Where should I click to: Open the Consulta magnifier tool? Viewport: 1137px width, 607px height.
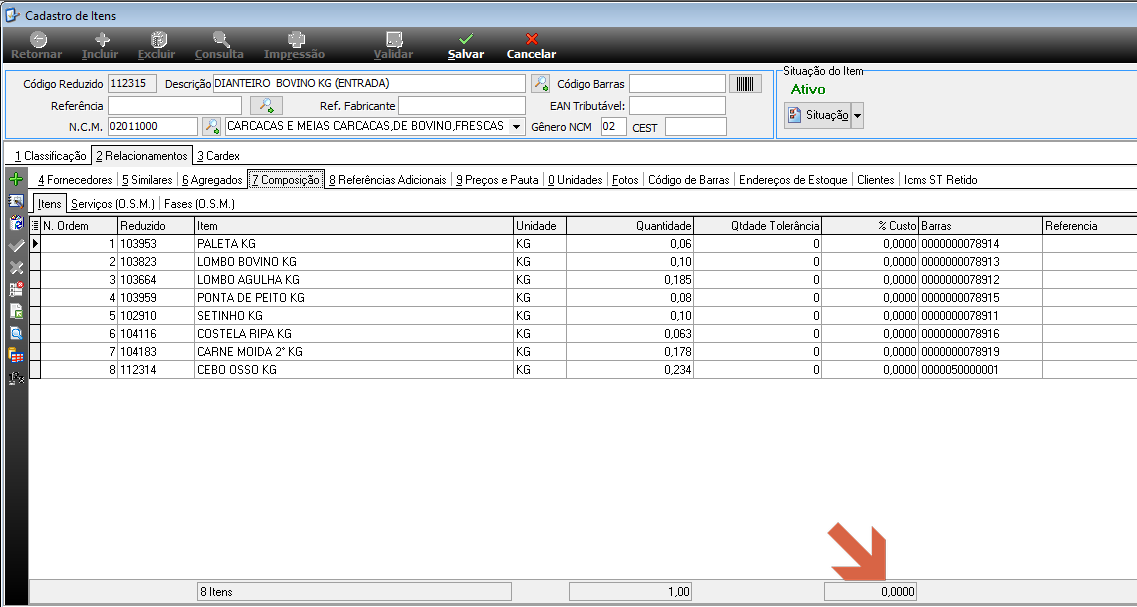(x=219, y=46)
